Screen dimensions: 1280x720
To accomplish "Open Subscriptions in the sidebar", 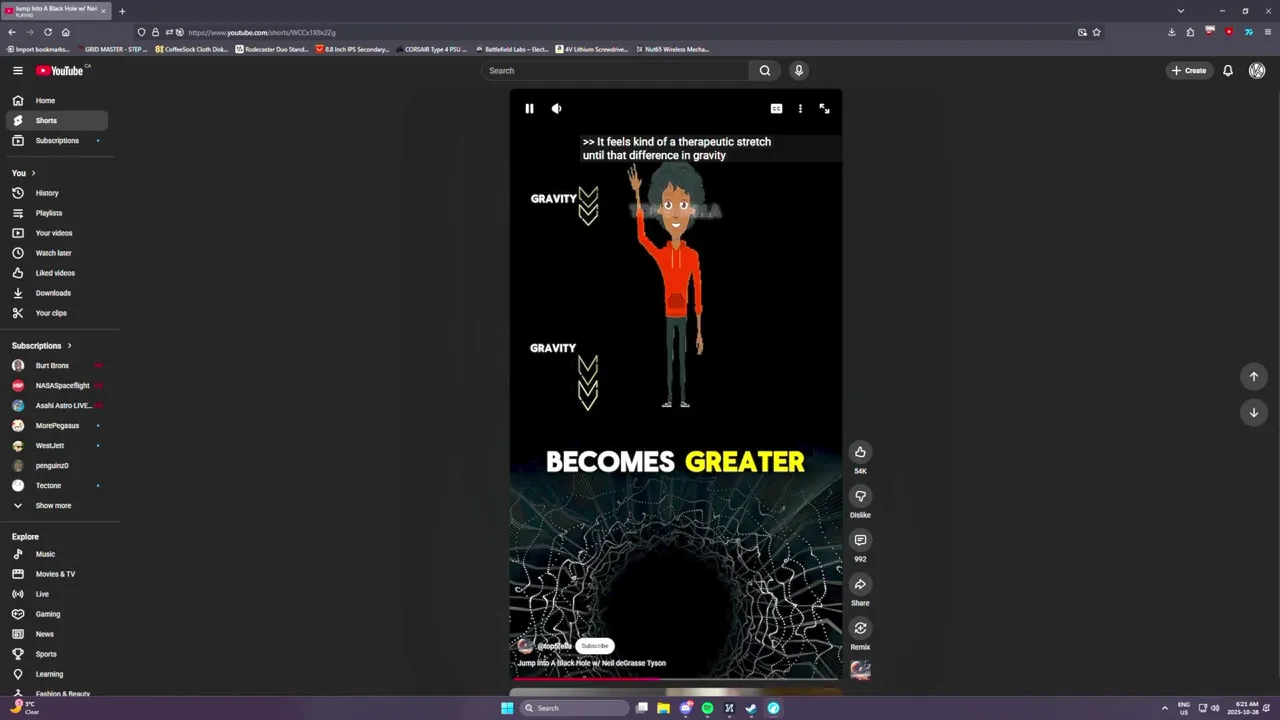I will coord(57,140).
